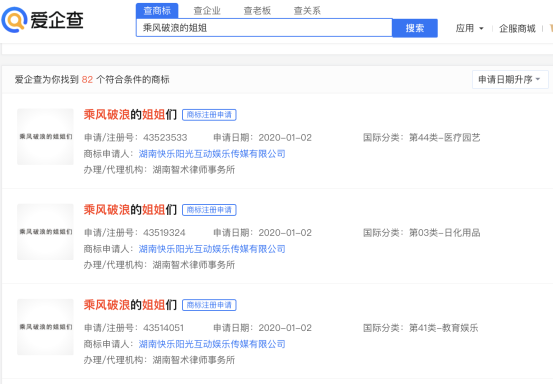
Task: Switch to the 查商标 tab
Action: [157, 11]
